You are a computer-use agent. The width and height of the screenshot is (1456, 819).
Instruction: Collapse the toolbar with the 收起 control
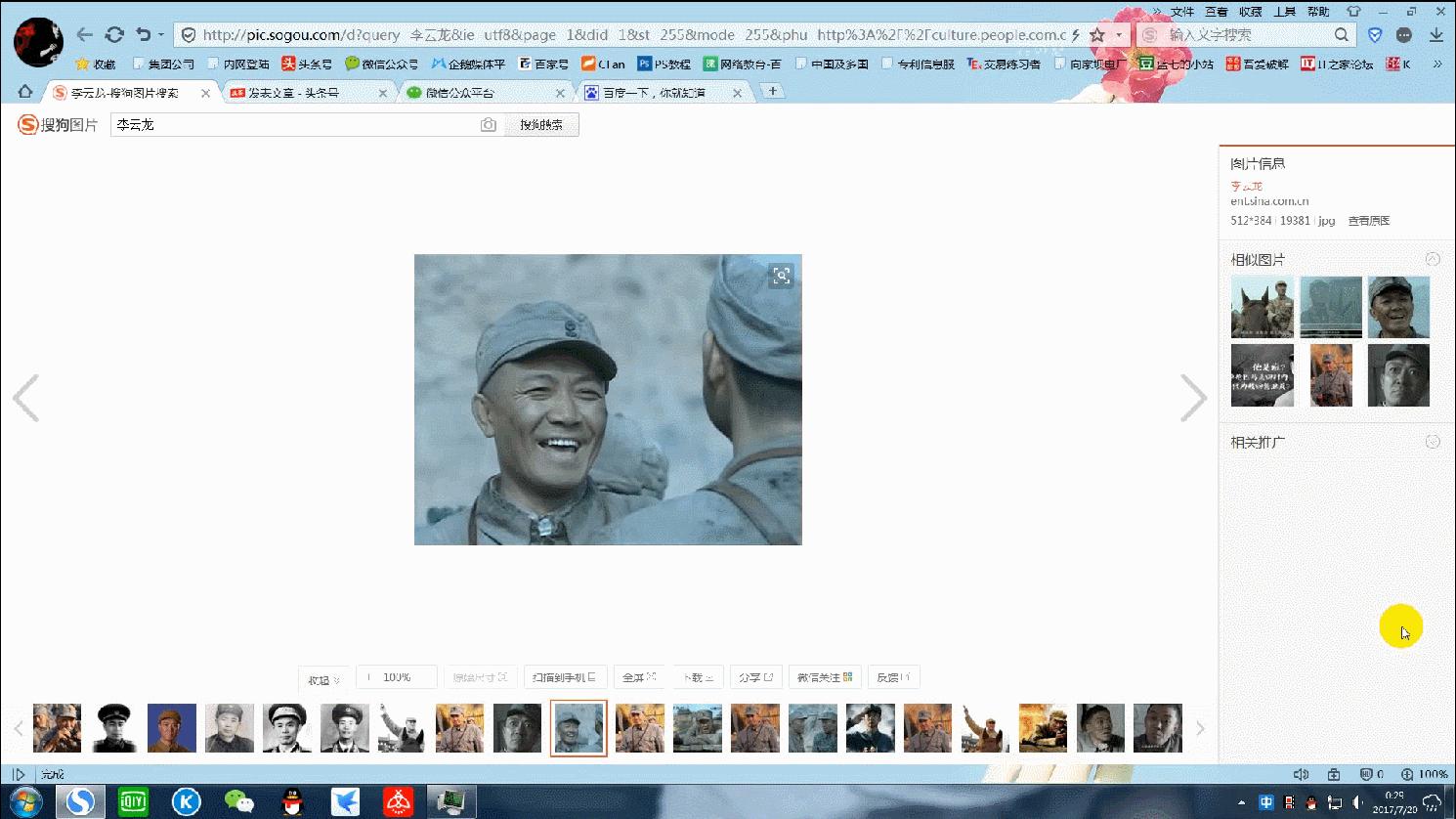coord(322,675)
